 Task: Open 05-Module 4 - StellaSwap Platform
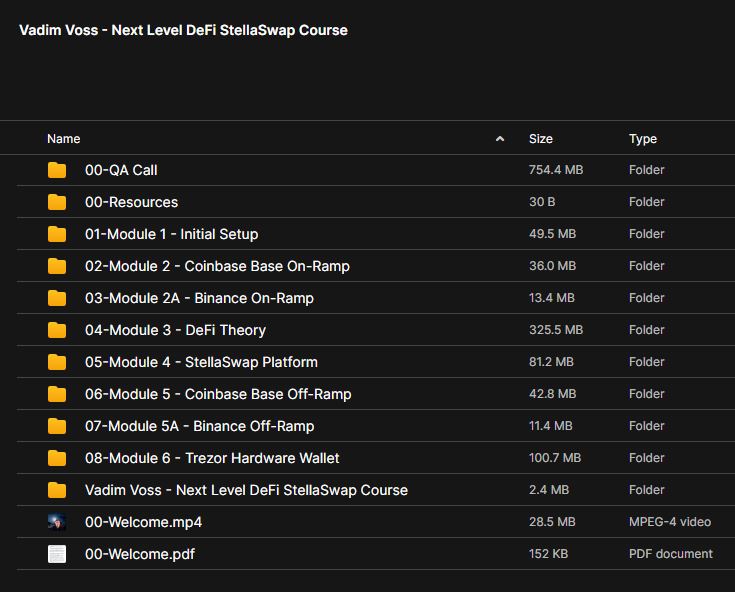pyautogui.click(x=201, y=362)
